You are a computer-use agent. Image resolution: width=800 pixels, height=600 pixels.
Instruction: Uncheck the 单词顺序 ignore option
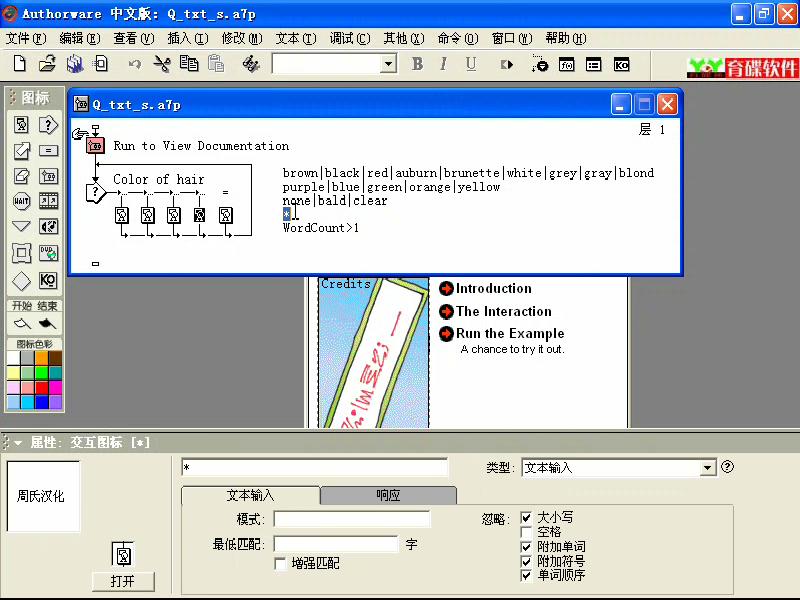[x=526, y=576]
